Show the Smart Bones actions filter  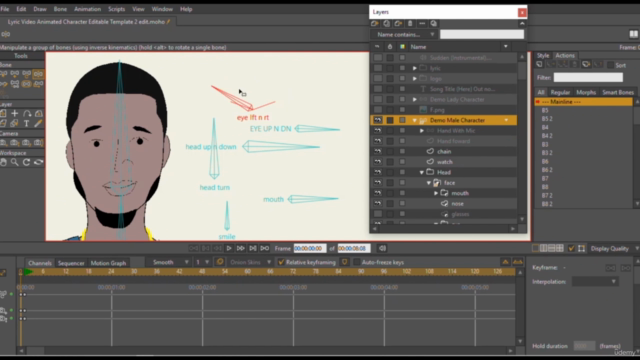pos(618,92)
